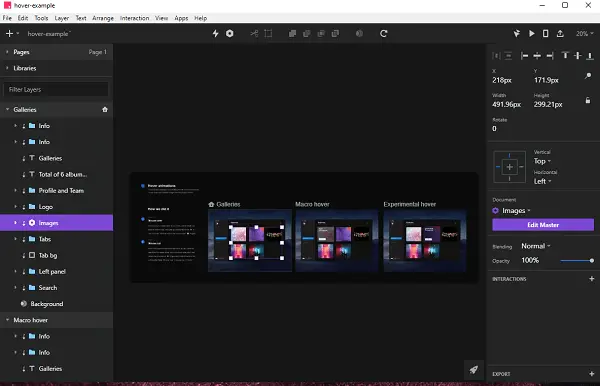This screenshot has height=386, width=600.
Task: Open the device mirror preview icon
Action: tap(546, 34)
